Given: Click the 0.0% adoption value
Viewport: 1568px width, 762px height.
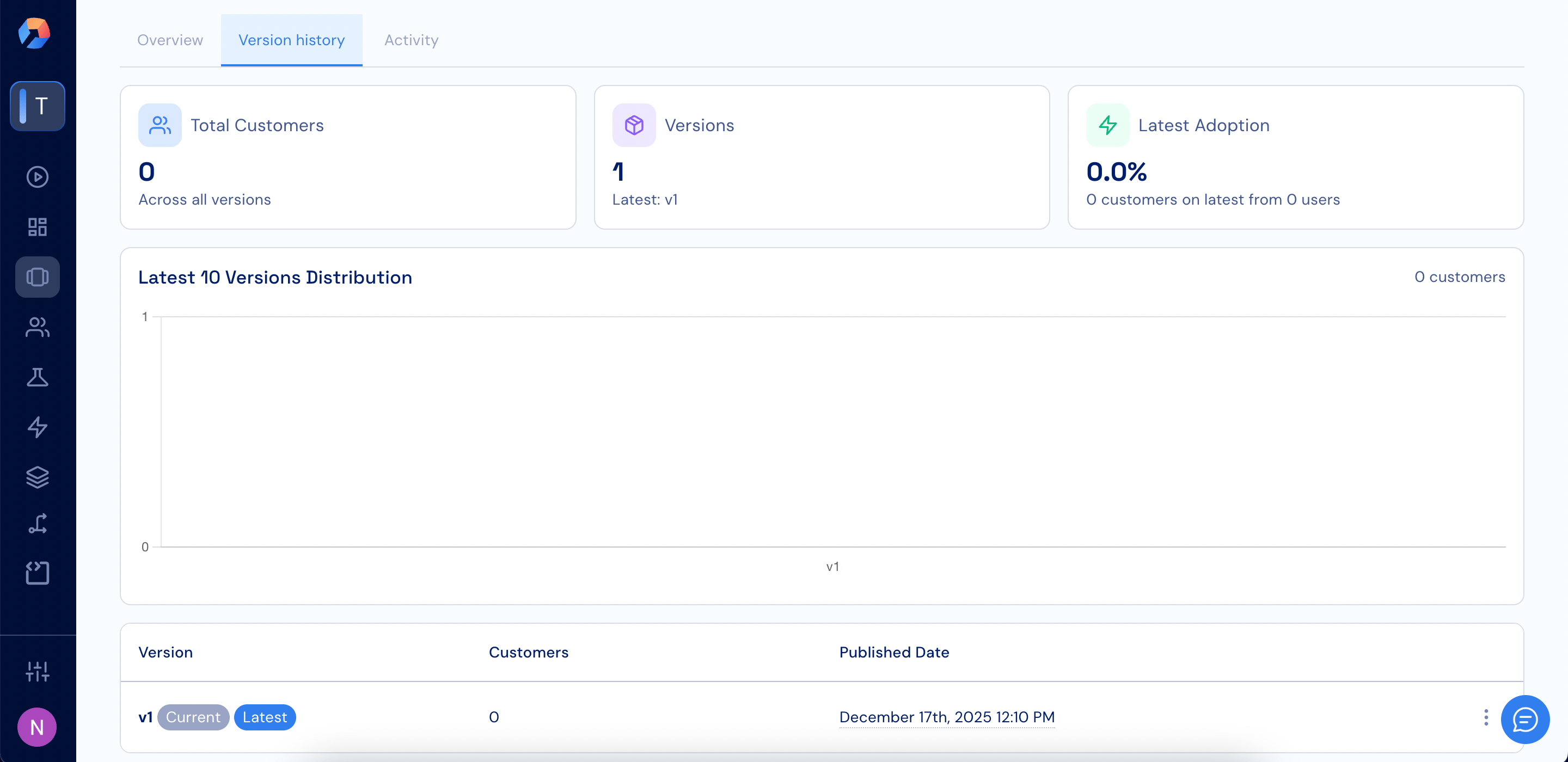Looking at the screenshot, I should (x=1116, y=171).
